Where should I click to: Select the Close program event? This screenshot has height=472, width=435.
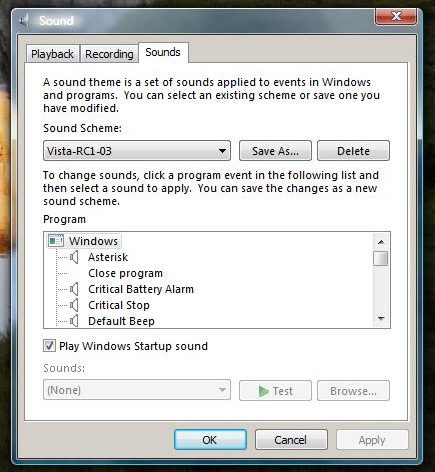click(125, 273)
